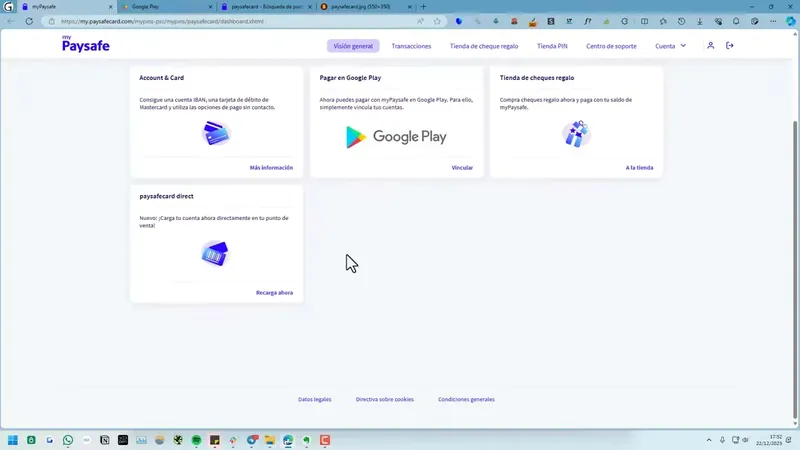Open Evernote from the taskbar
The width and height of the screenshot is (800, 450).
[x=307, y=440]
